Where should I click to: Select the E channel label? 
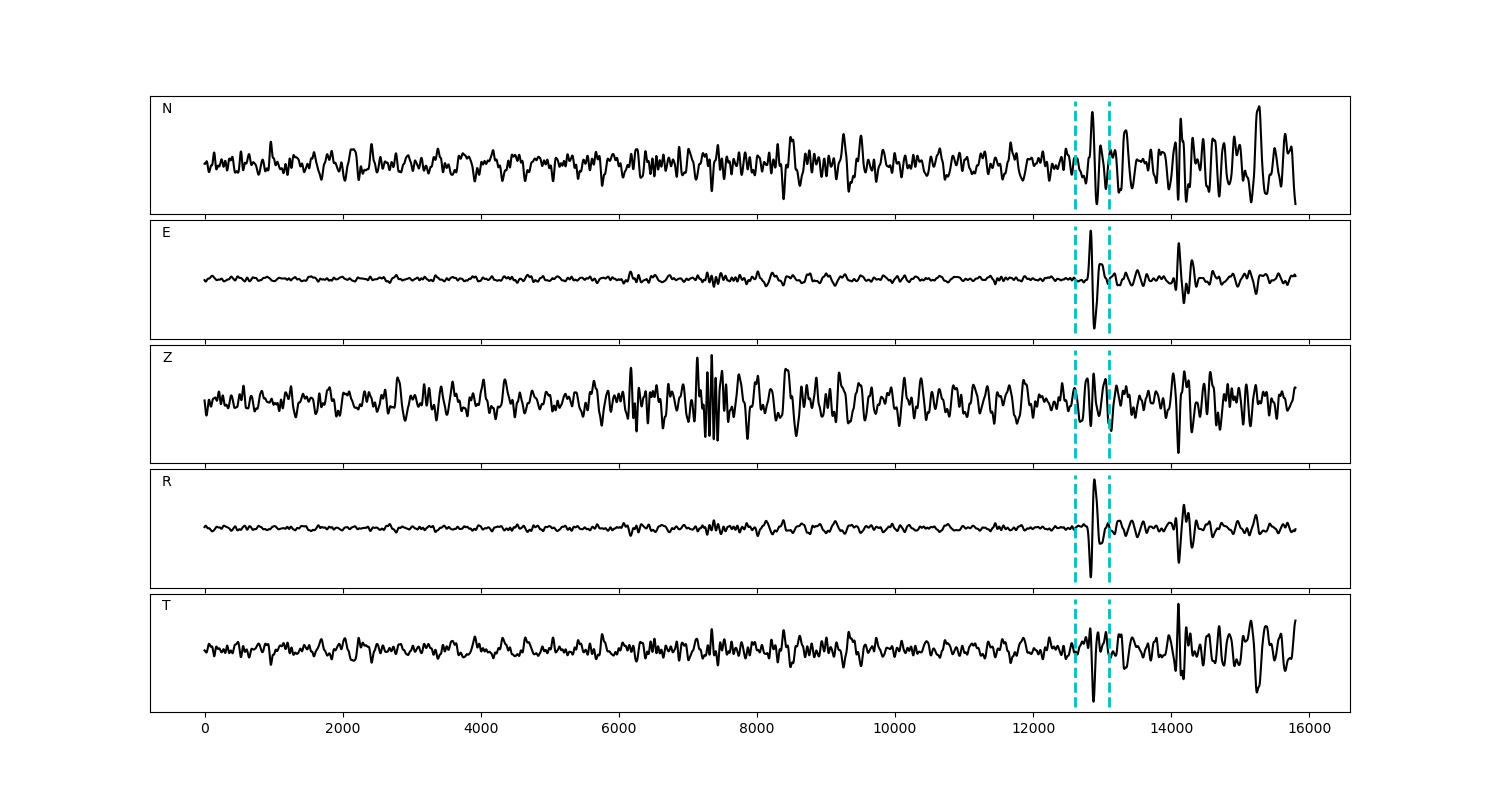click(x=166, y=233)
